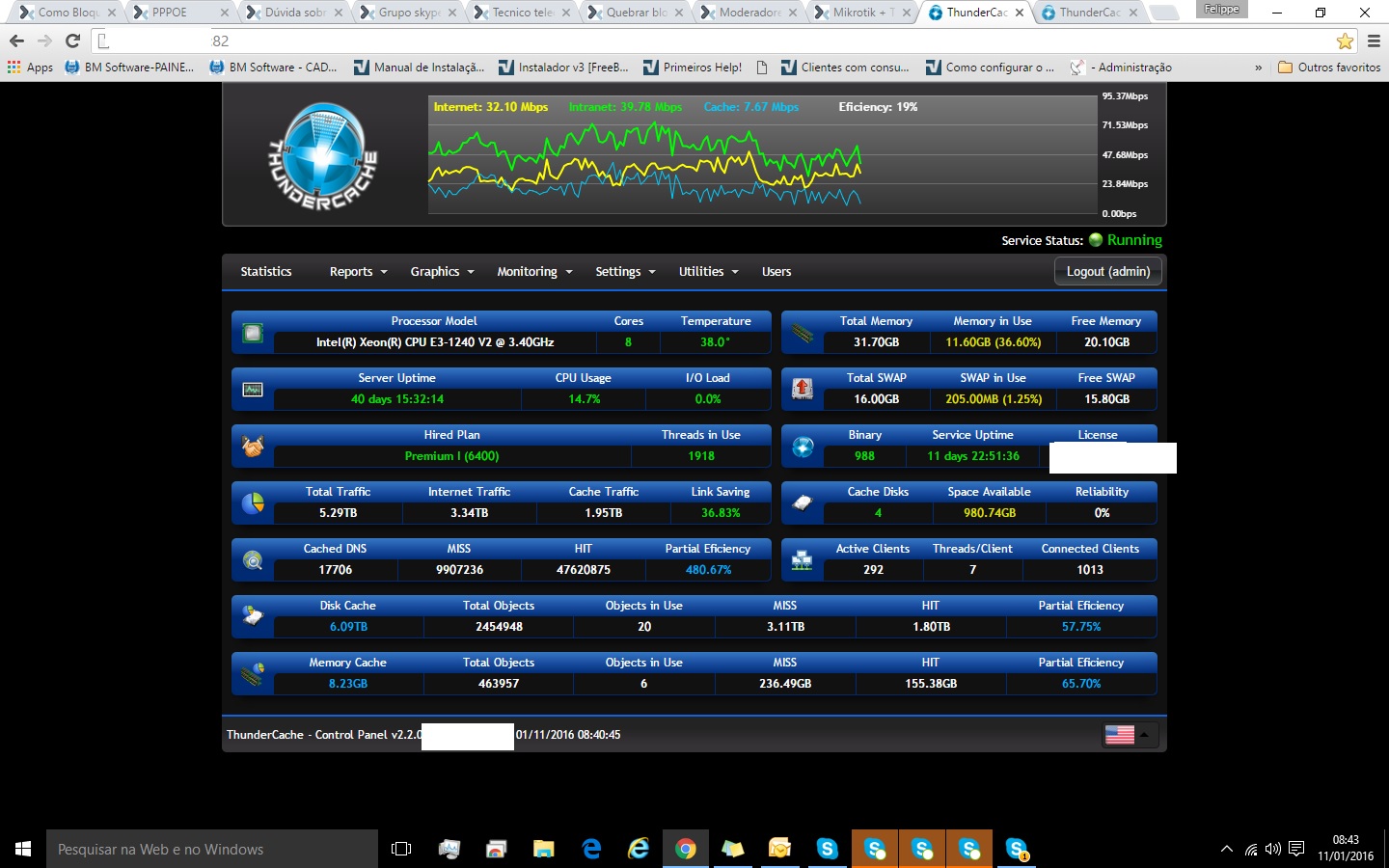Click the monitor icon beside Server Uptime
Screen dimensions: 1389x868
pos(253,390)
